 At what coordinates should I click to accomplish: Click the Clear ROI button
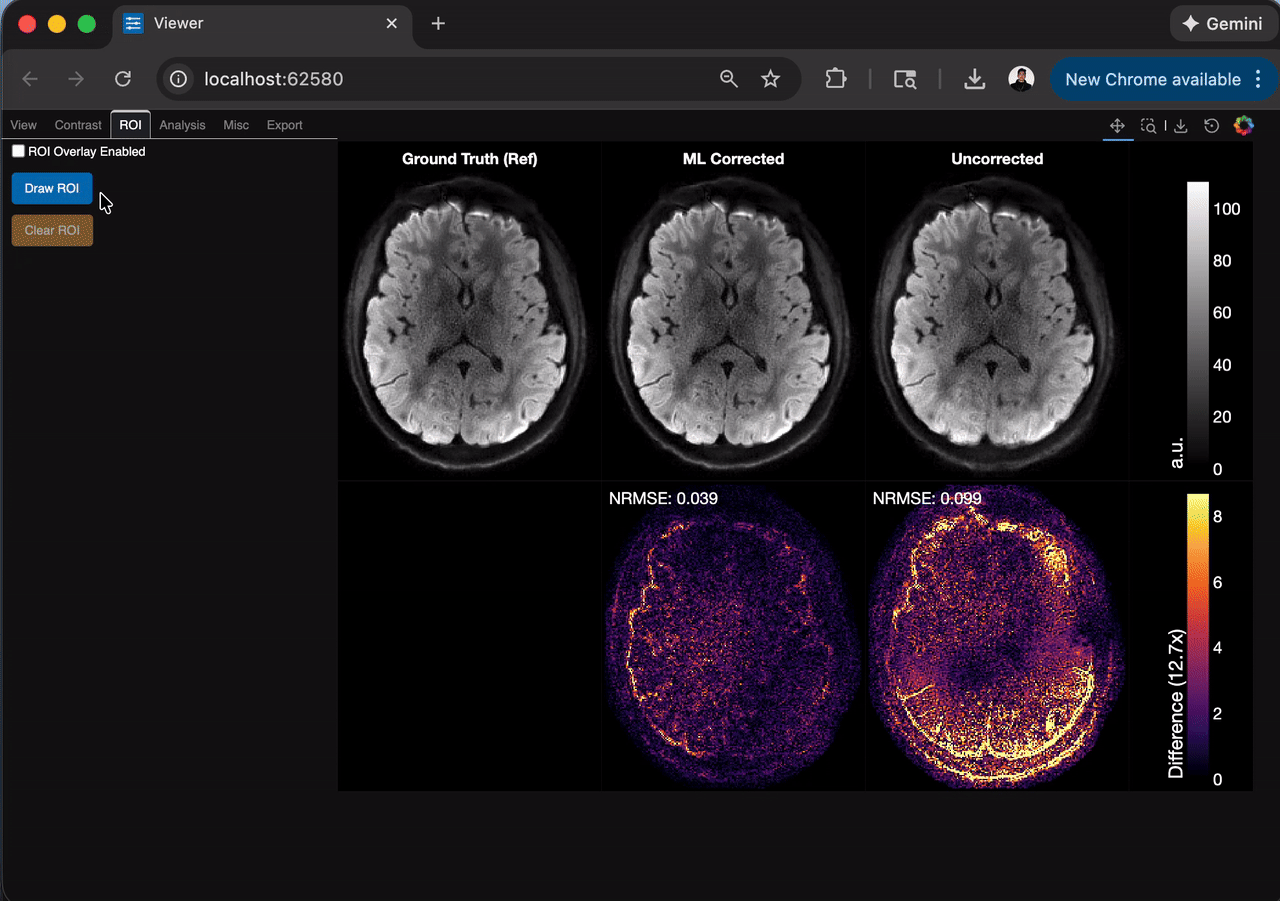coord(52,230)
